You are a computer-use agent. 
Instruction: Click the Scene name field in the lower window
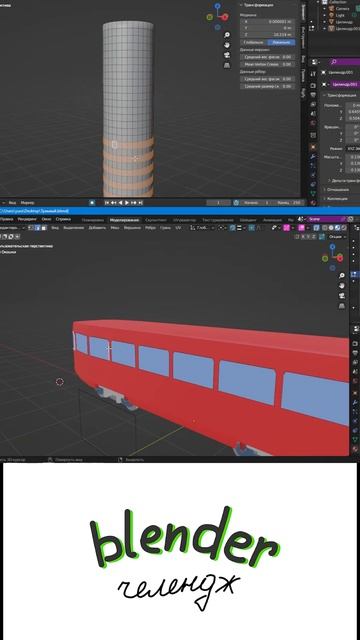(x=326, y=219)
